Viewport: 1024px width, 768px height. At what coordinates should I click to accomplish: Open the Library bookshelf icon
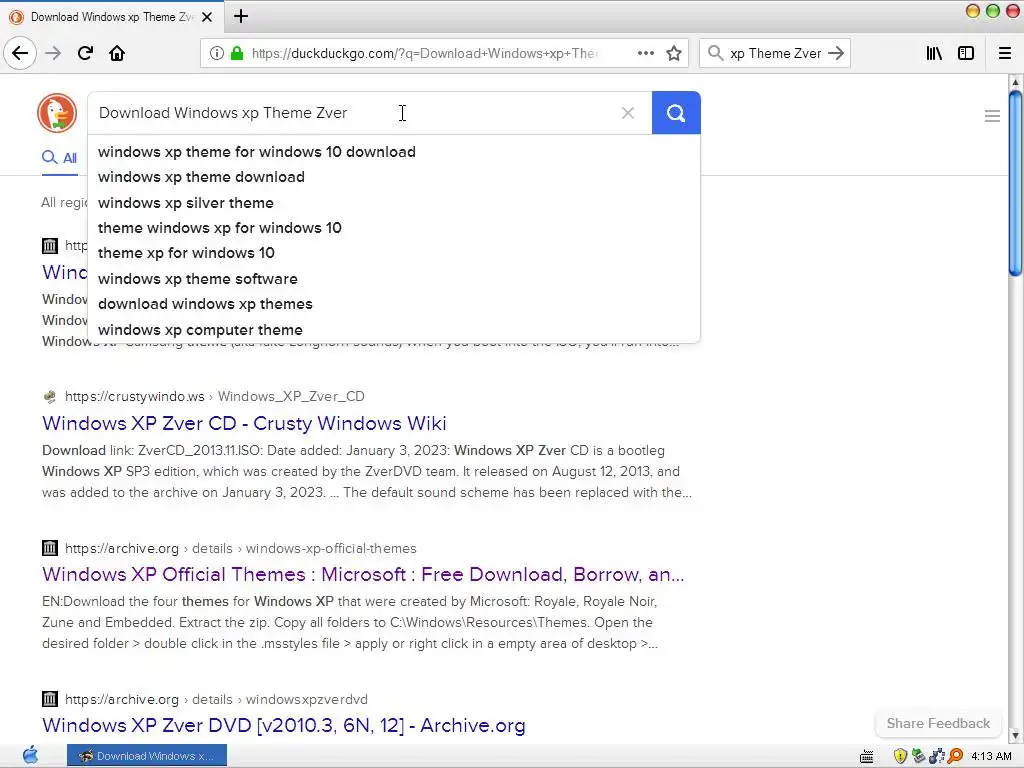[934, 54]
